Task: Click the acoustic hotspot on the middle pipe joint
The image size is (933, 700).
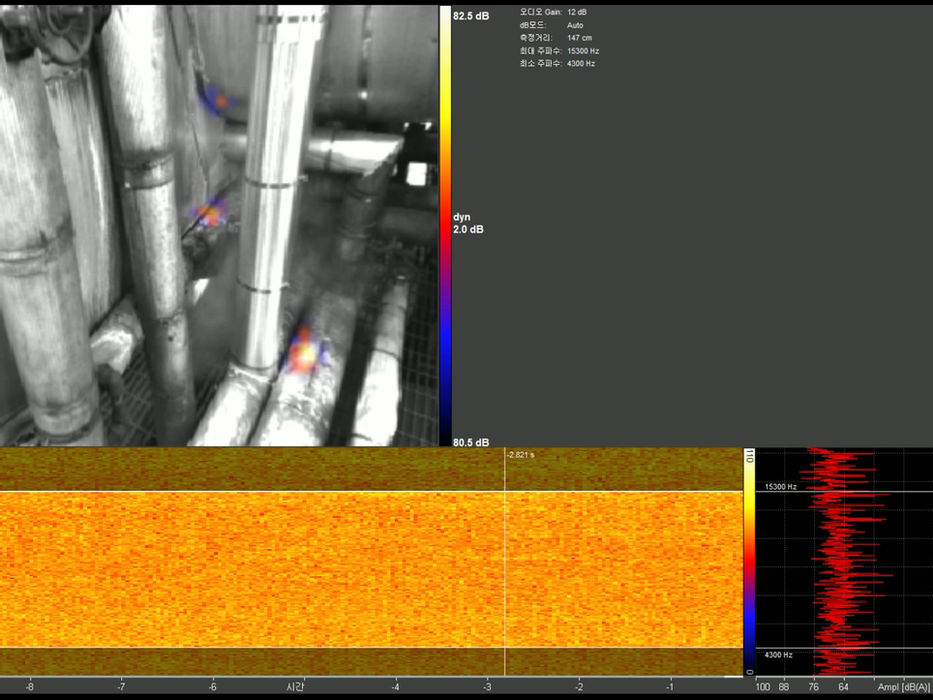Action: [x=209, y=214]
